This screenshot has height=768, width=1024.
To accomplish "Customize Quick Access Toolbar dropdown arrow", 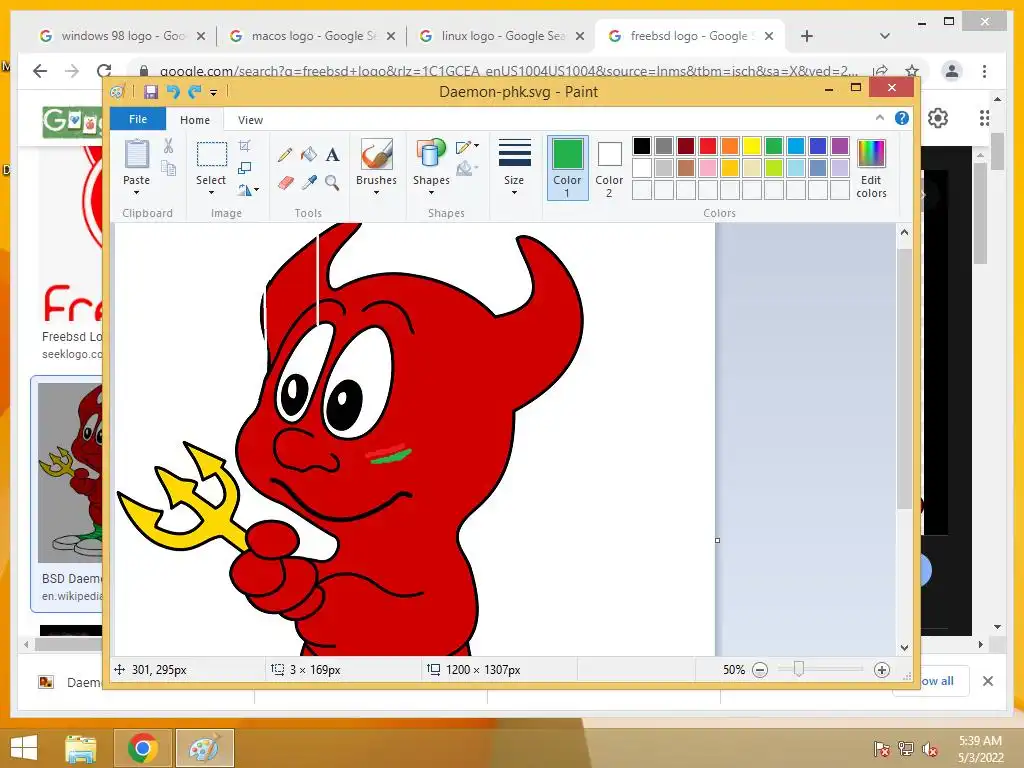I will 214,92.
